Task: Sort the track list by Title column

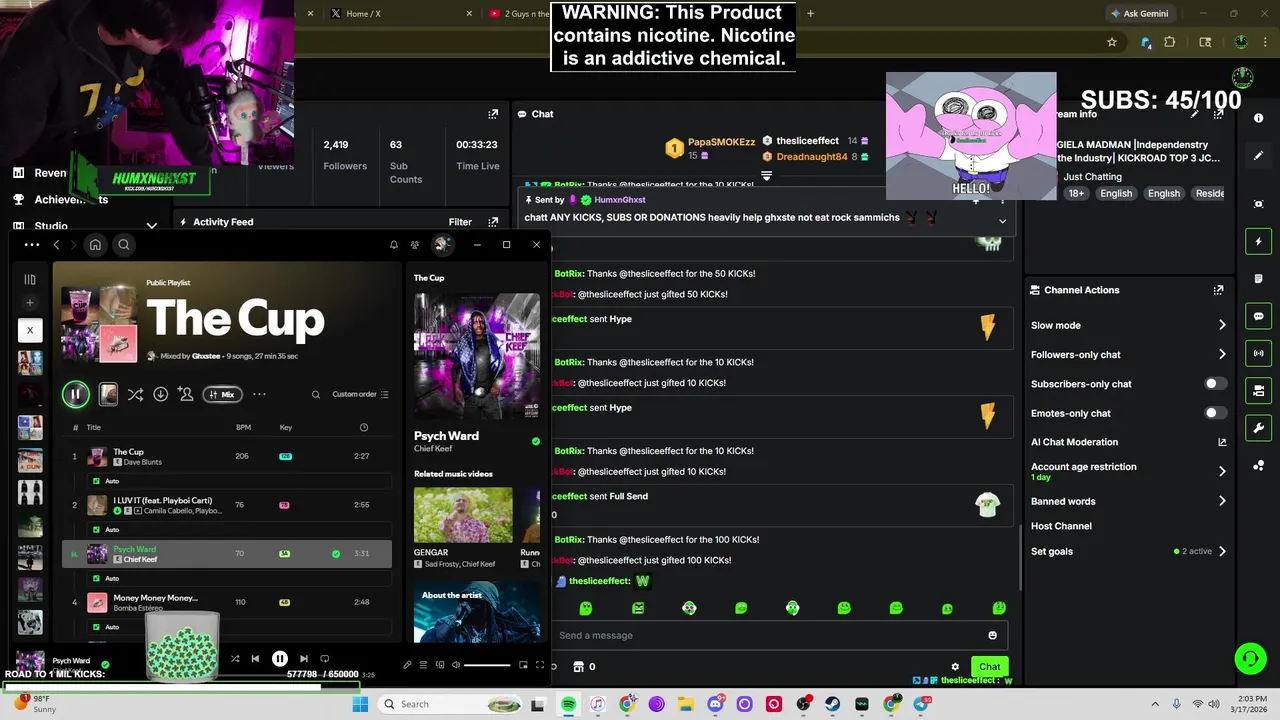Action: pyautogui.click(x=93, y=427)
